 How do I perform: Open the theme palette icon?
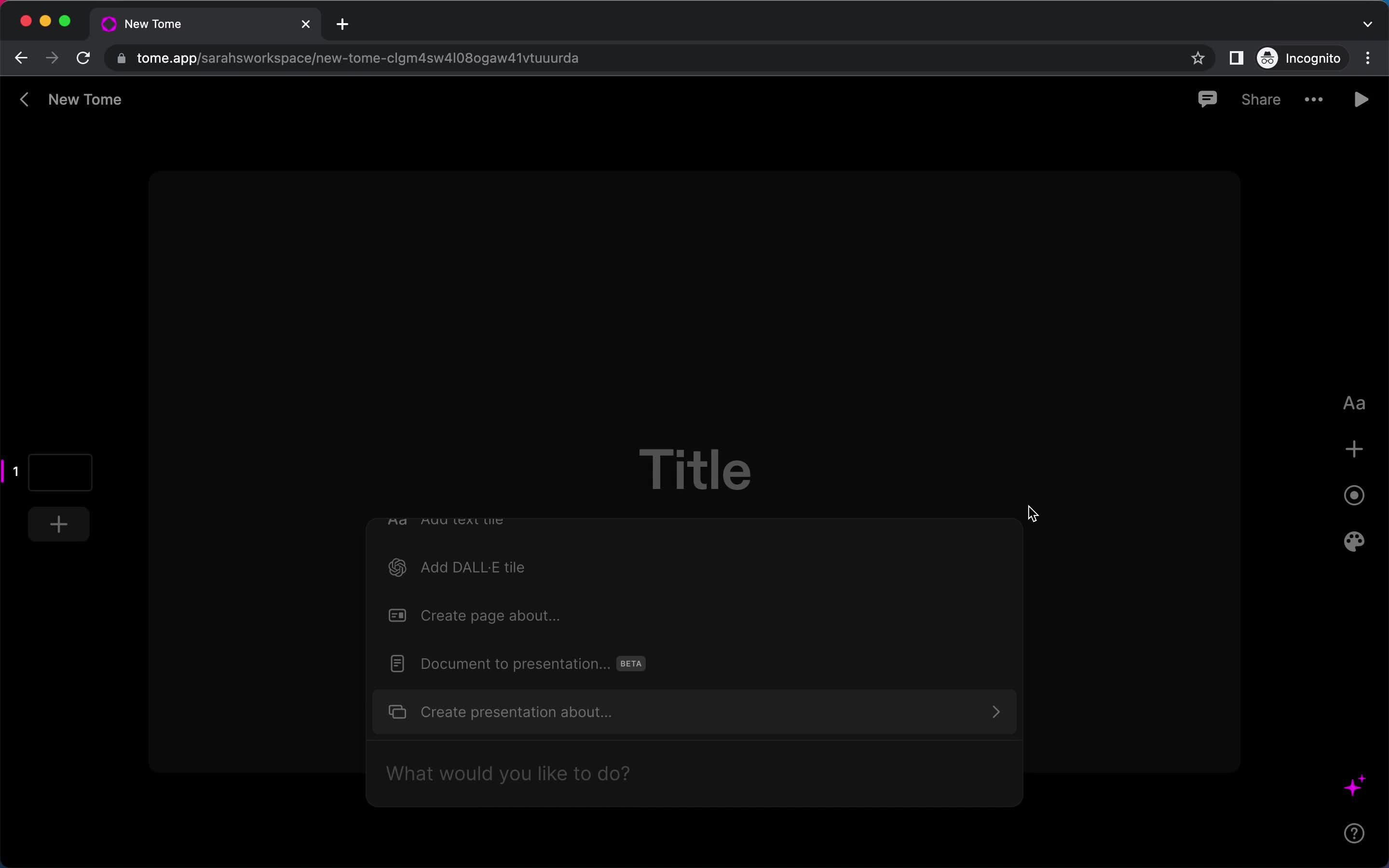point(1354,542)
